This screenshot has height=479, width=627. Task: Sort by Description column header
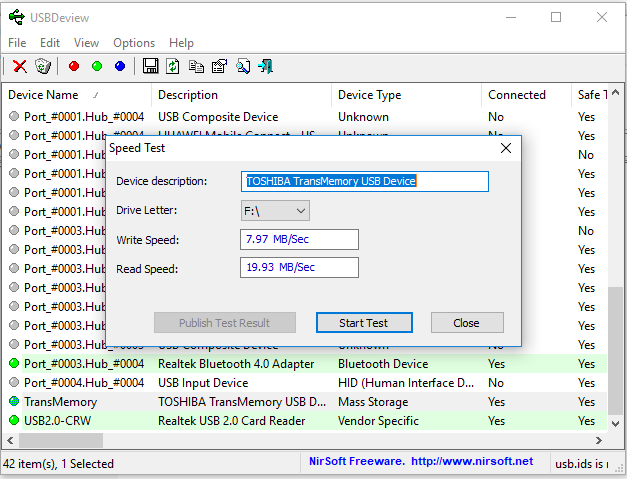[x=242, y=95]
